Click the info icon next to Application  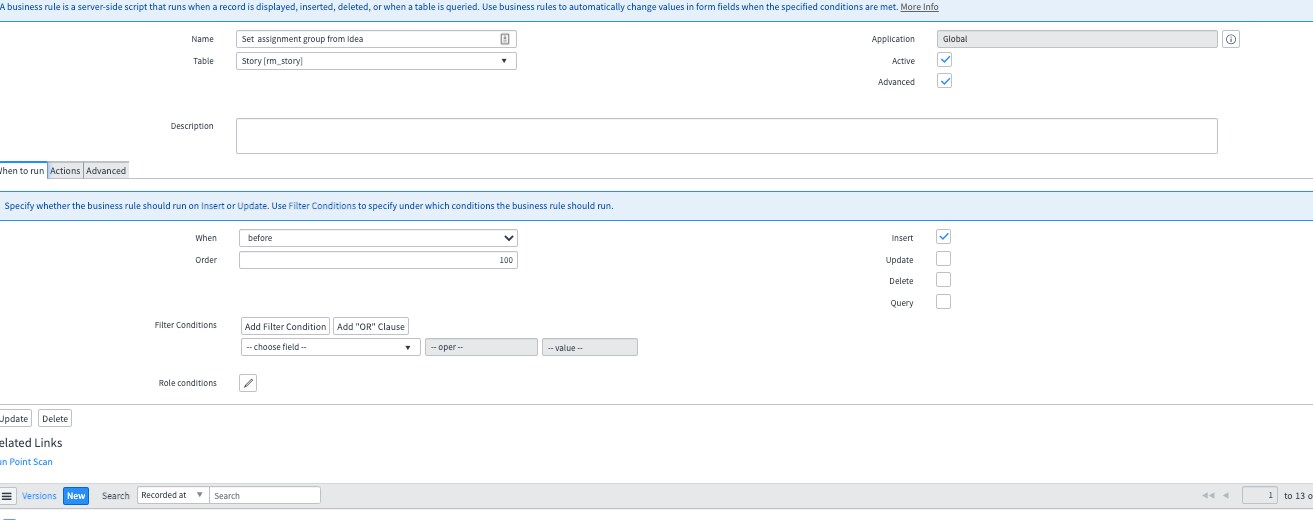pos(1231,39)
